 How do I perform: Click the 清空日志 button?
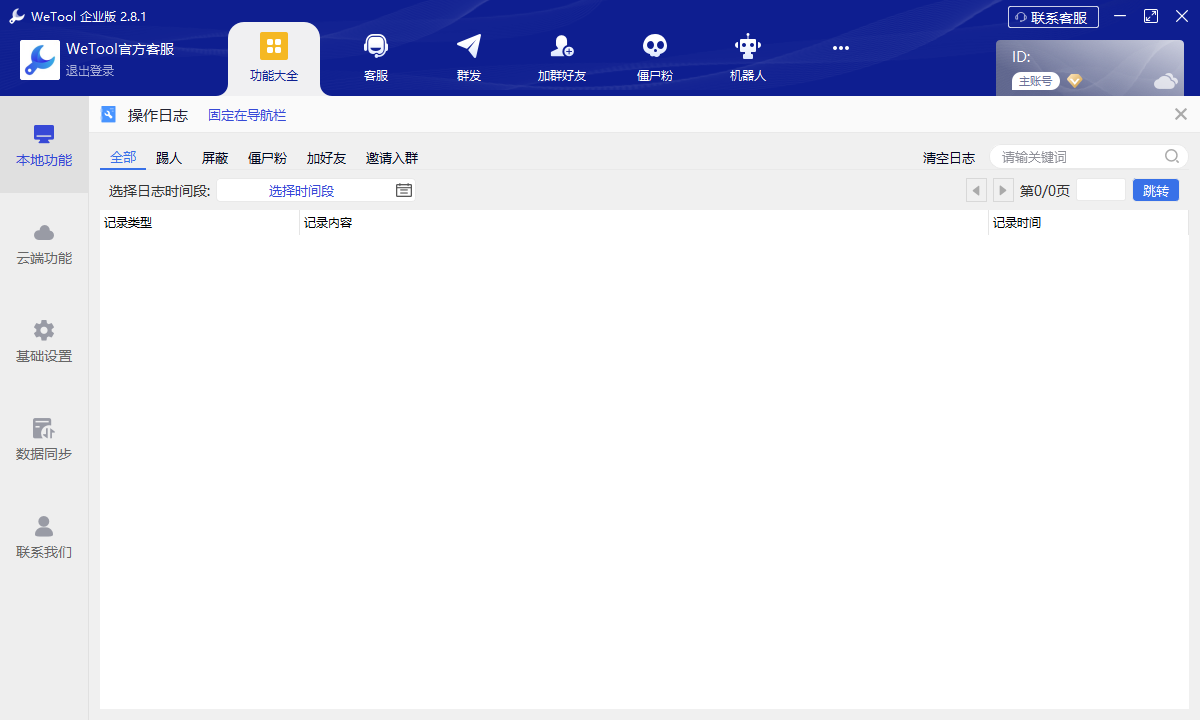click(x=949, y=158)
